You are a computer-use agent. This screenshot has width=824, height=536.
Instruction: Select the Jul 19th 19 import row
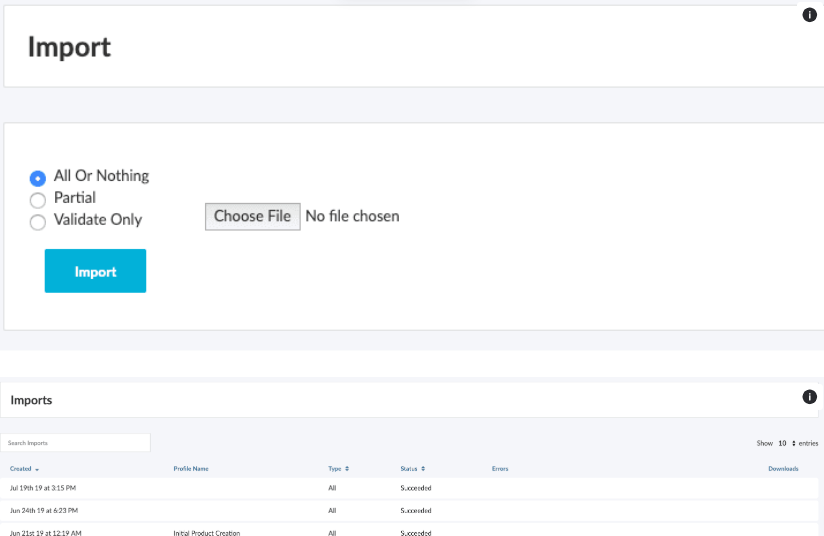43,488
